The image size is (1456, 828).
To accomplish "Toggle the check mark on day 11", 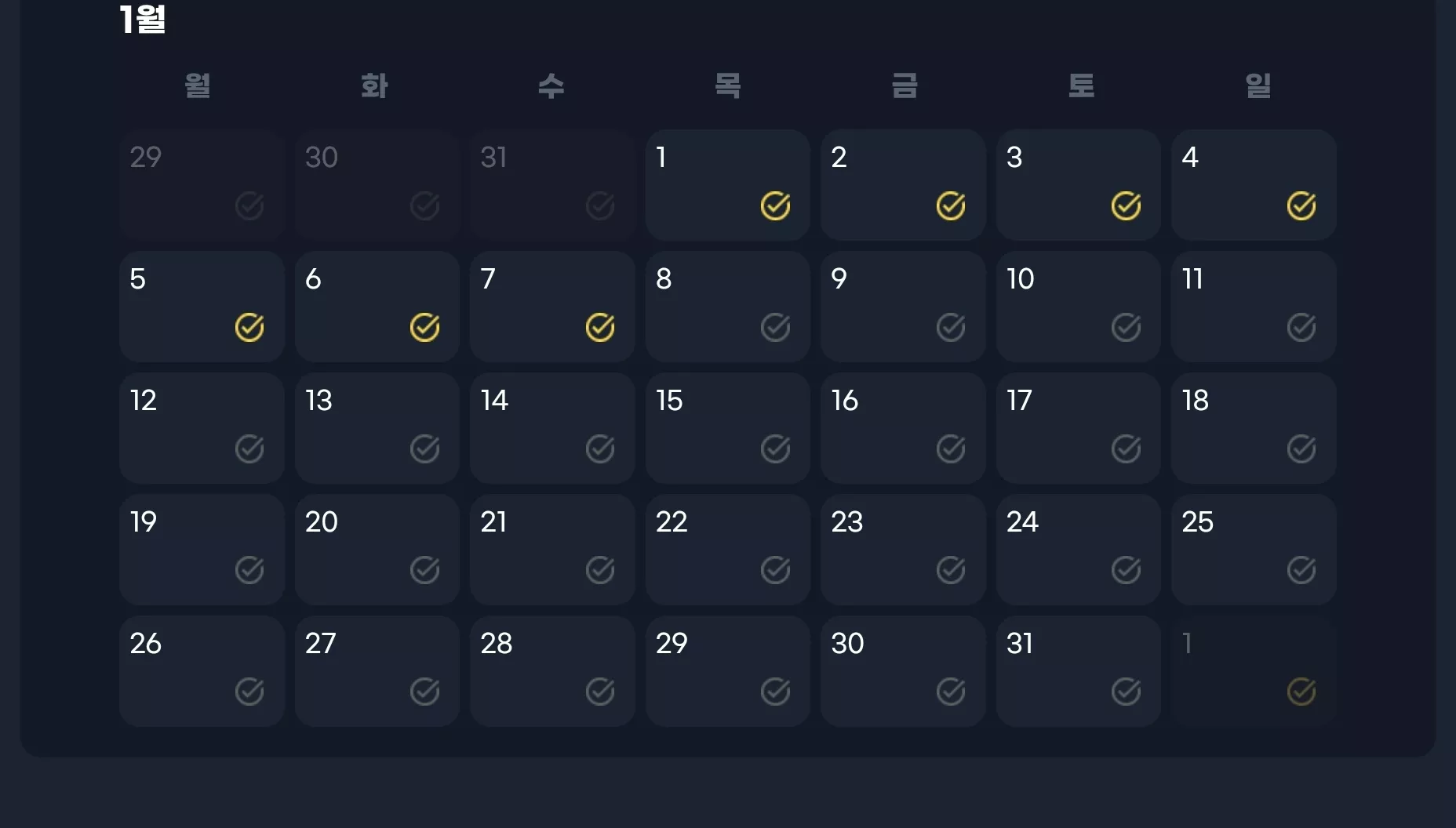I will 1301,328.
